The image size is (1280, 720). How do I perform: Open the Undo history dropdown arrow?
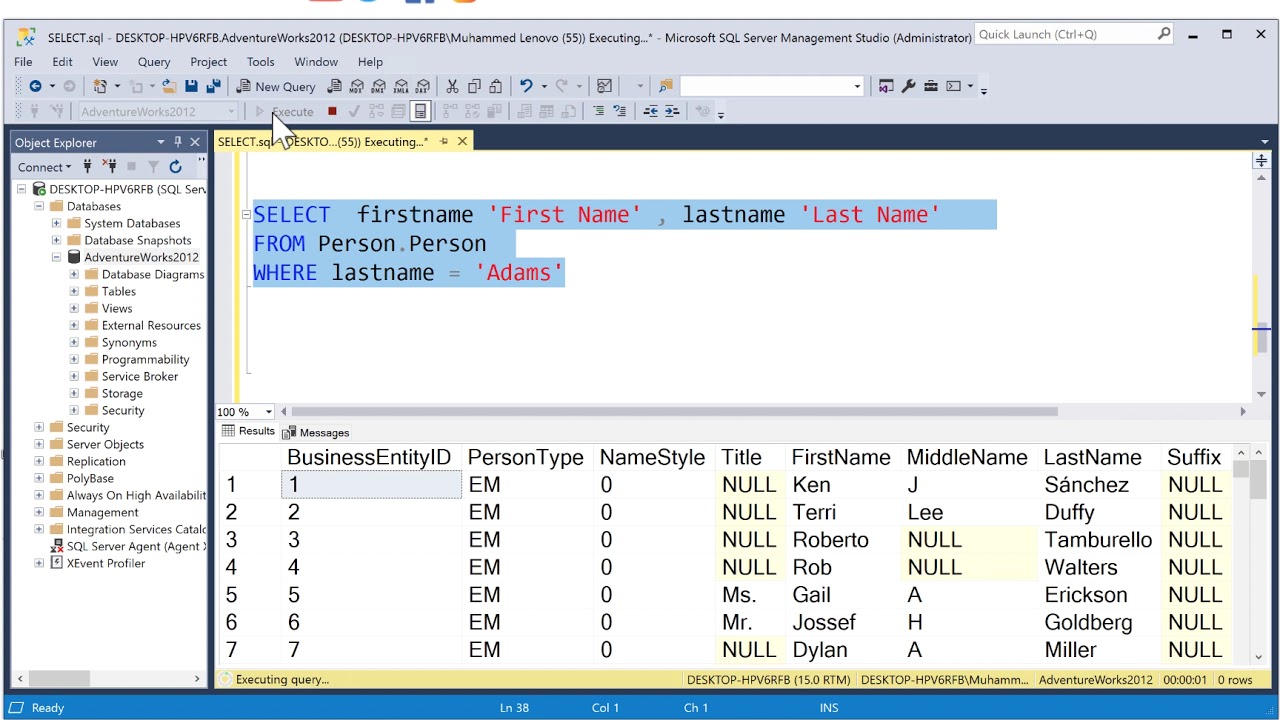point(544,86)
